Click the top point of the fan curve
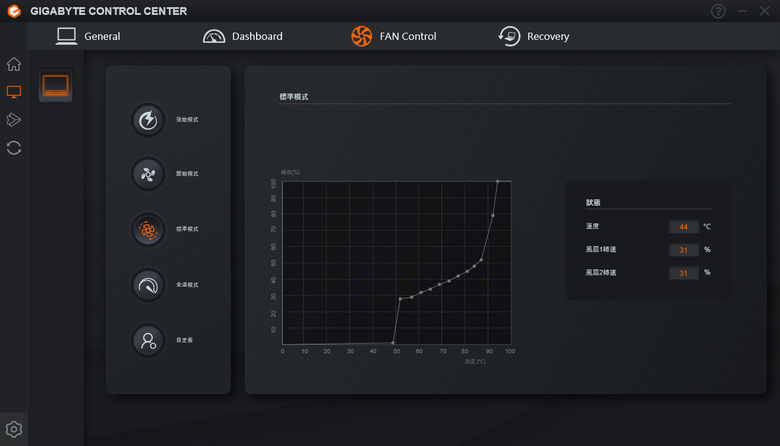 click(x=497, y=181)
